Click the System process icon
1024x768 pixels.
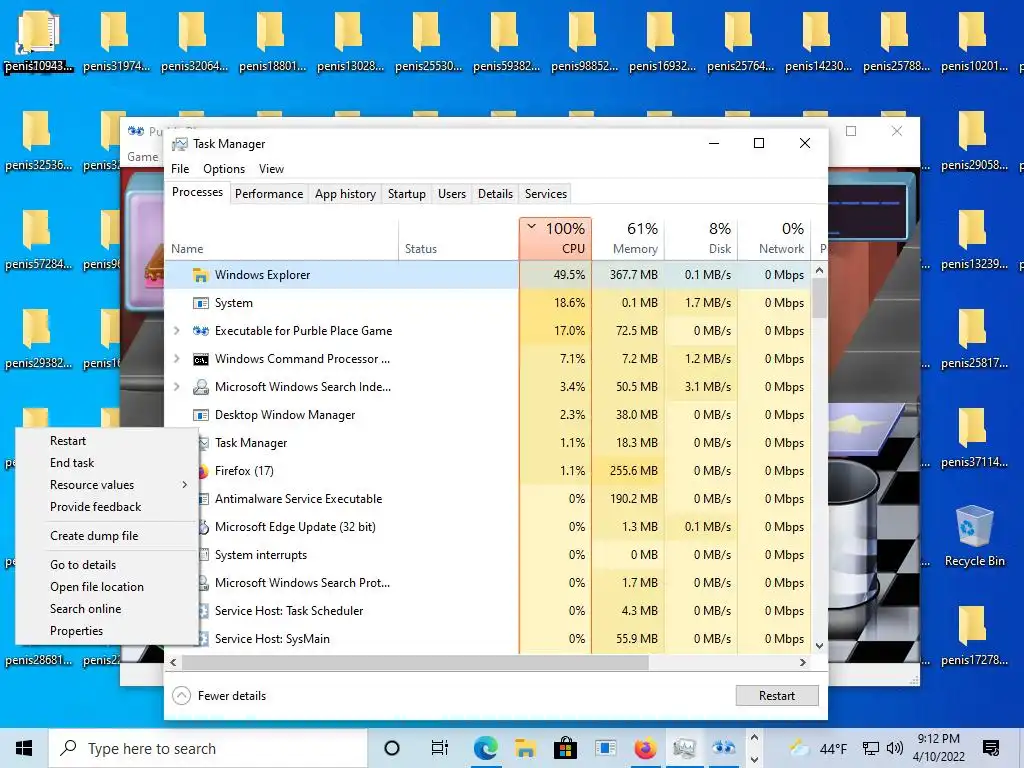click(200, 303)
